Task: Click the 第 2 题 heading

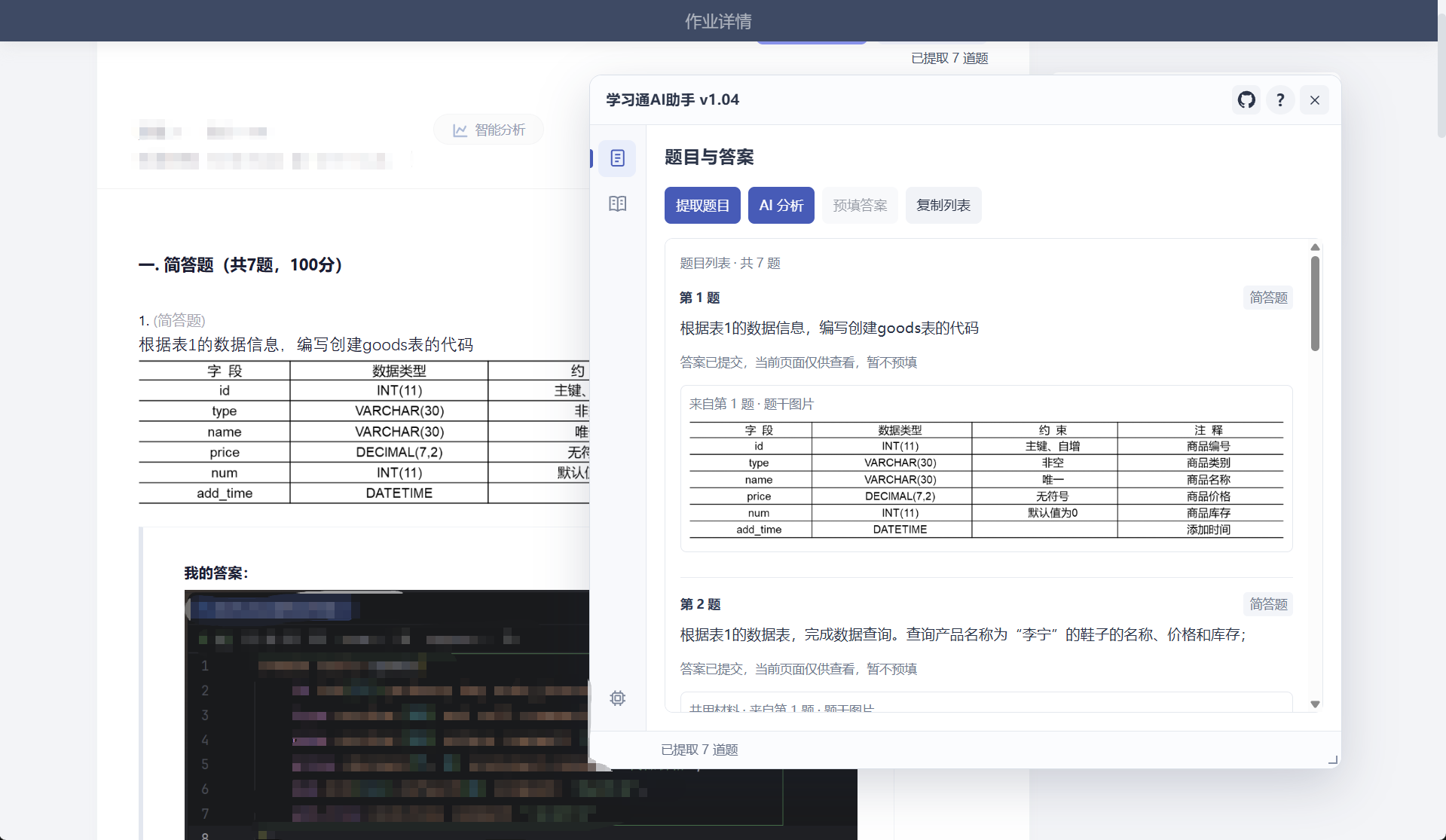Action: pyautogui.click(x=700, y=604)
